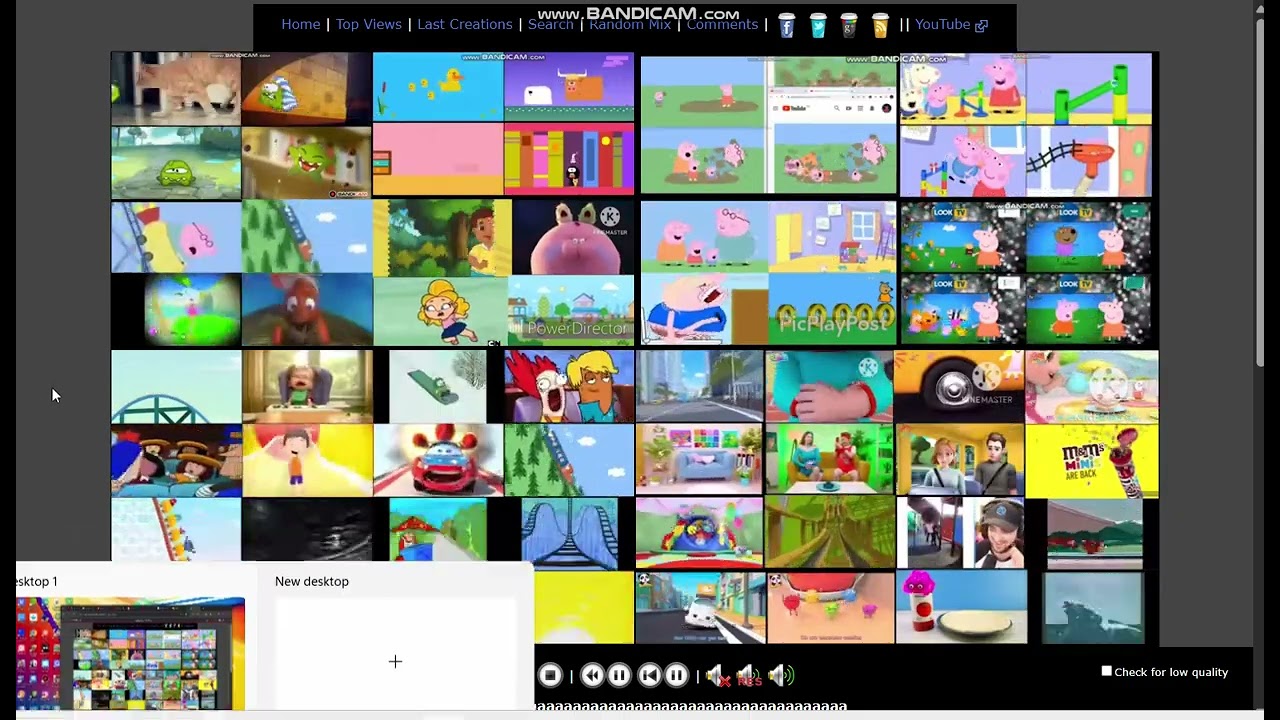Click the Twitter coffee-cup icon
Viewport: 1280px width, 720px height.
tap(818, 25)
